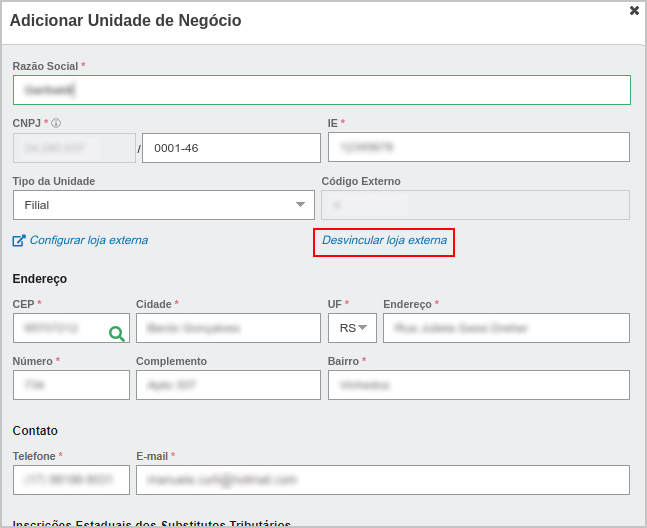Click the Bairro input field
The height and width of the screenshot is (528, 647).
479,385
